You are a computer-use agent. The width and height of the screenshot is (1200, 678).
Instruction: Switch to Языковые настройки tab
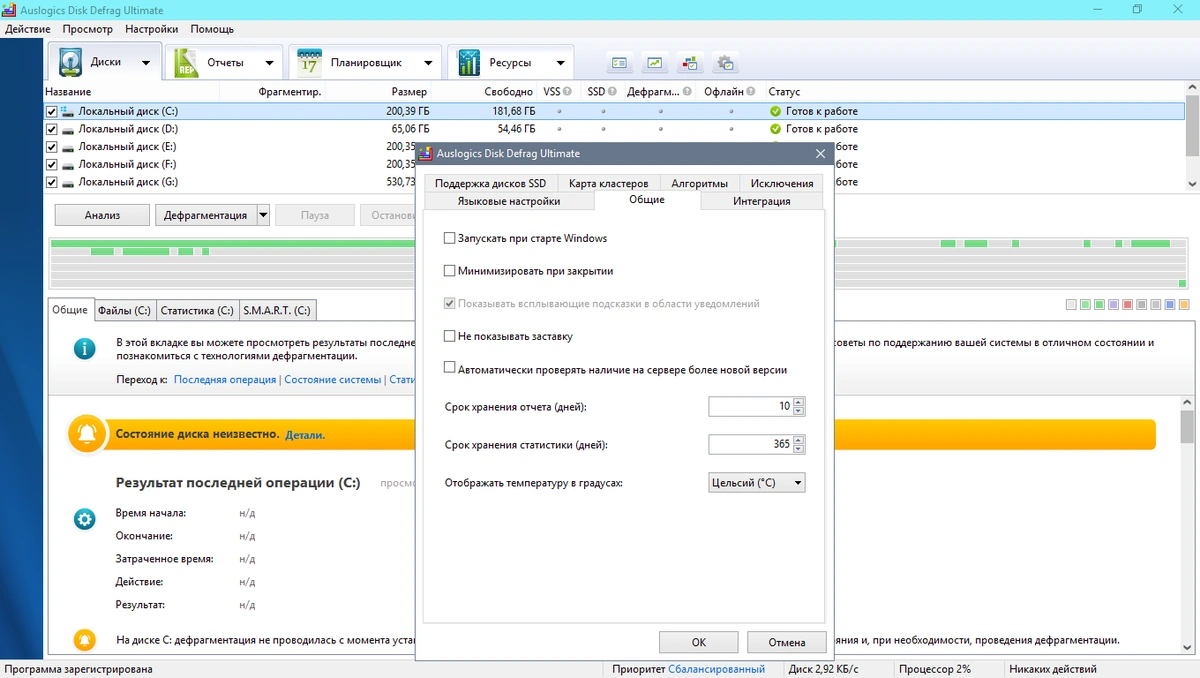click(509, 201)
